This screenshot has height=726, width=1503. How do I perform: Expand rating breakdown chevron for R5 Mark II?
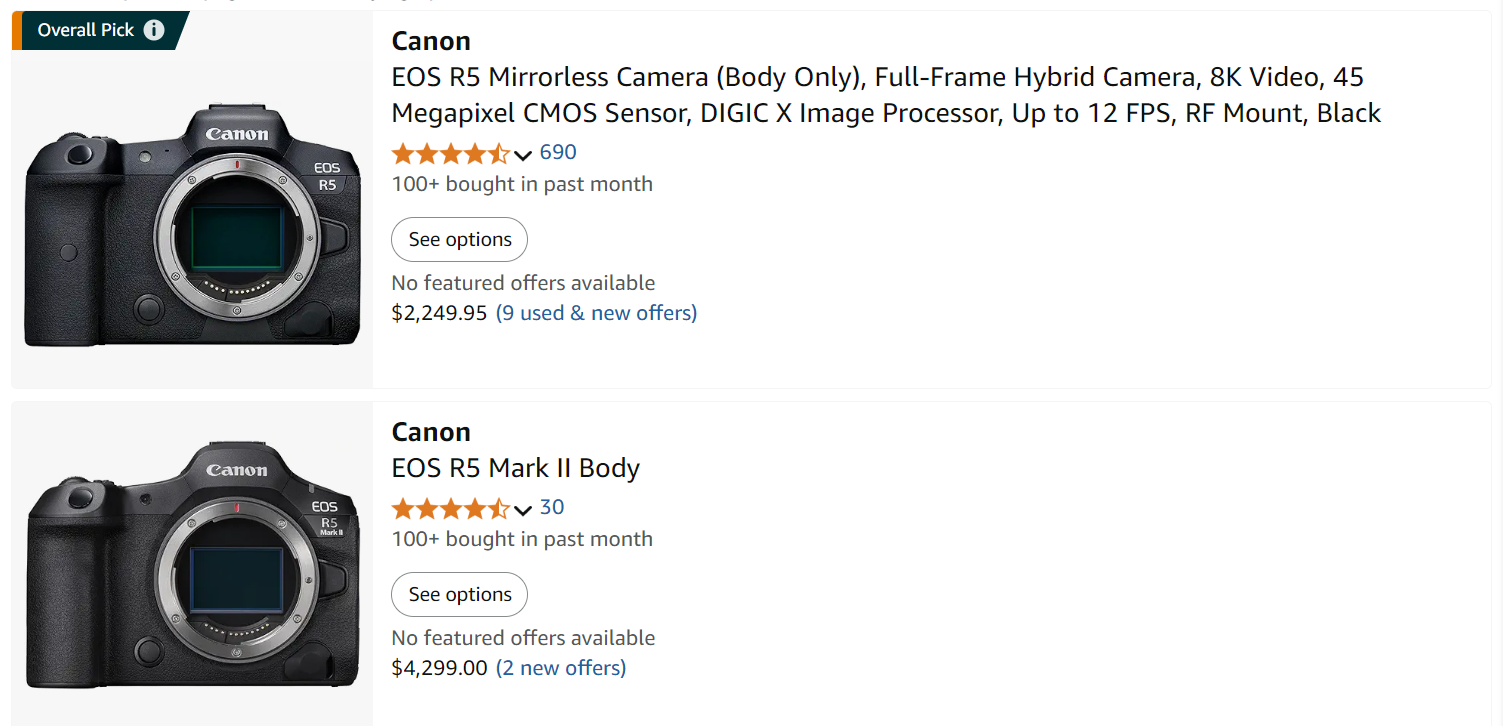523,510
